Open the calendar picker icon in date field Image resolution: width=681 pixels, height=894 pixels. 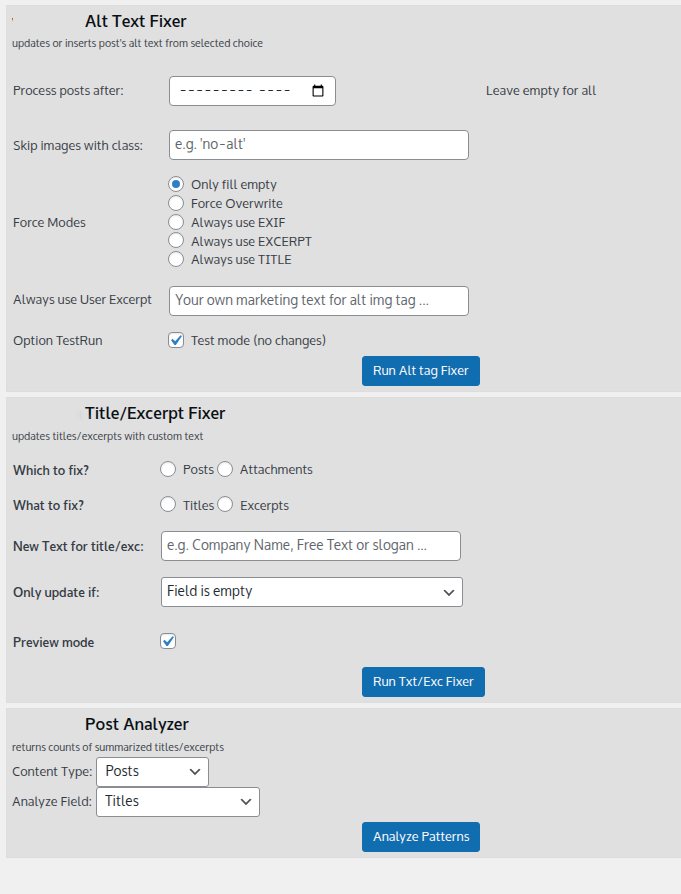(x=318, y=91)
